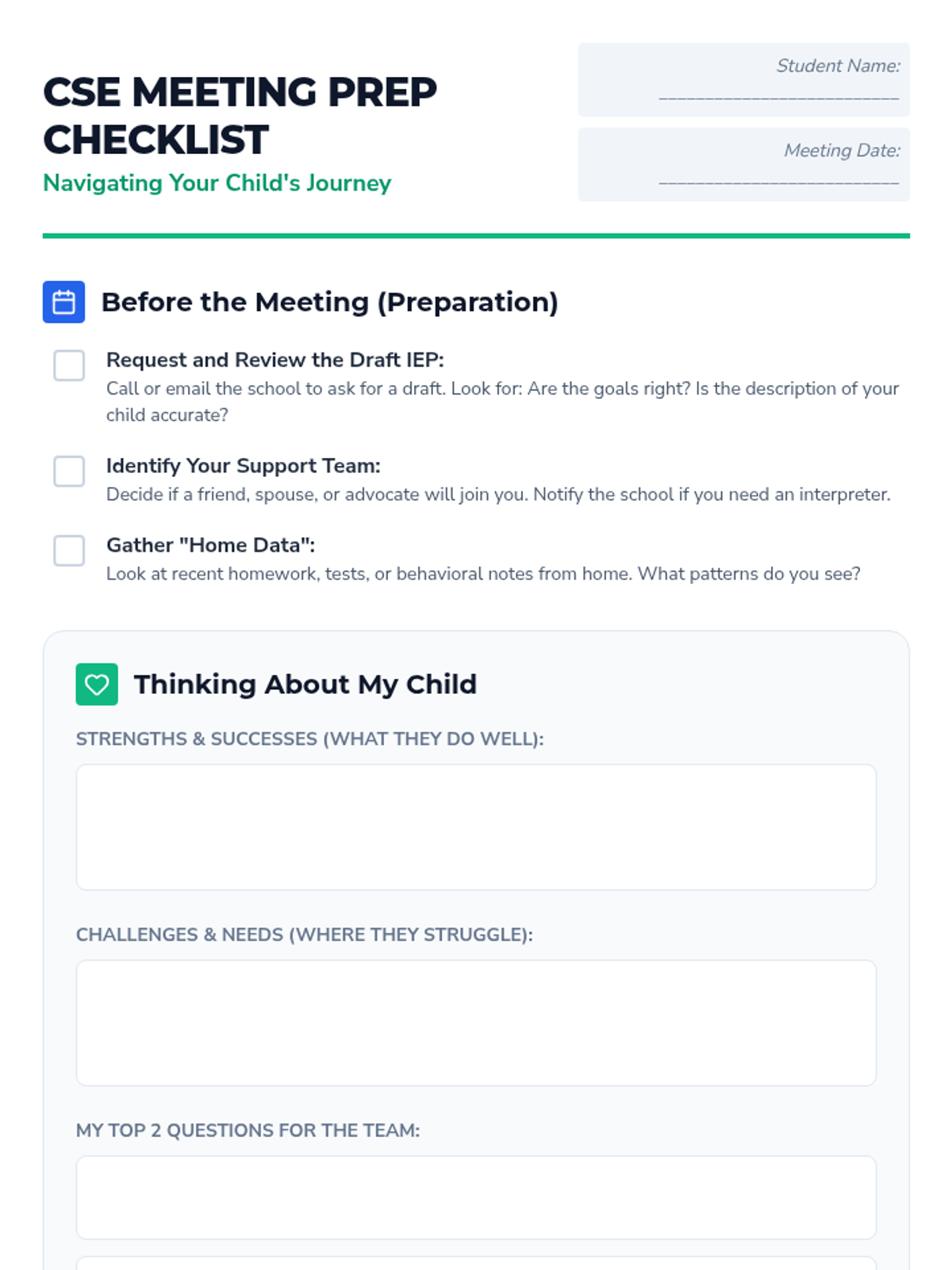Check the Gather Home Data checkbox
Viewport: 952px width, 1270px height.
[69, 551]
